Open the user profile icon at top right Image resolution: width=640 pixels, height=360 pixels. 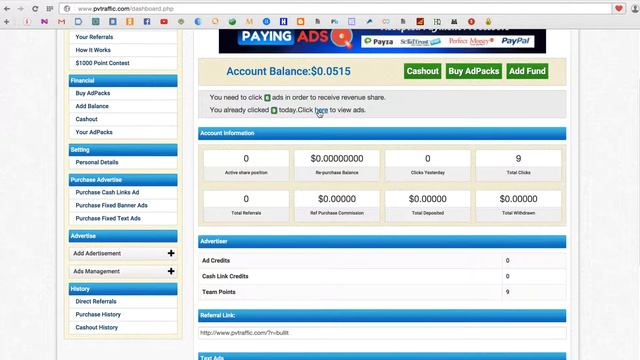[635, 9]
